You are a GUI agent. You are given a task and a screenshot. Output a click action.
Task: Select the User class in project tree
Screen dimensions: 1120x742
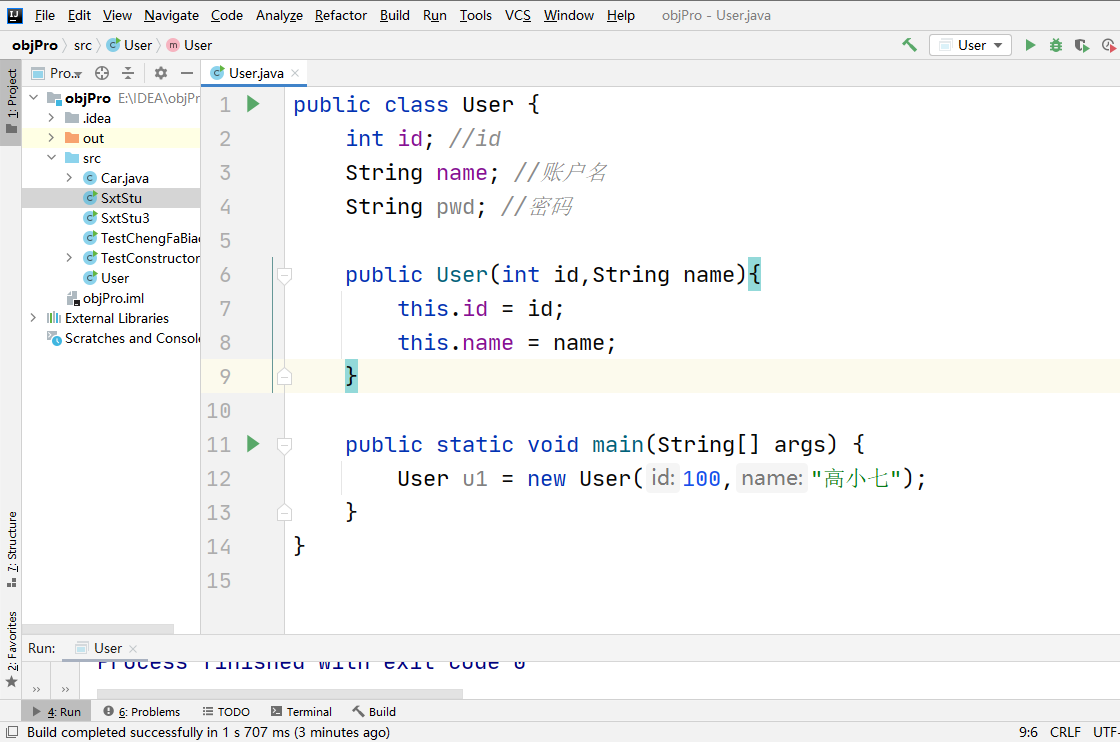tap(111, 278)
